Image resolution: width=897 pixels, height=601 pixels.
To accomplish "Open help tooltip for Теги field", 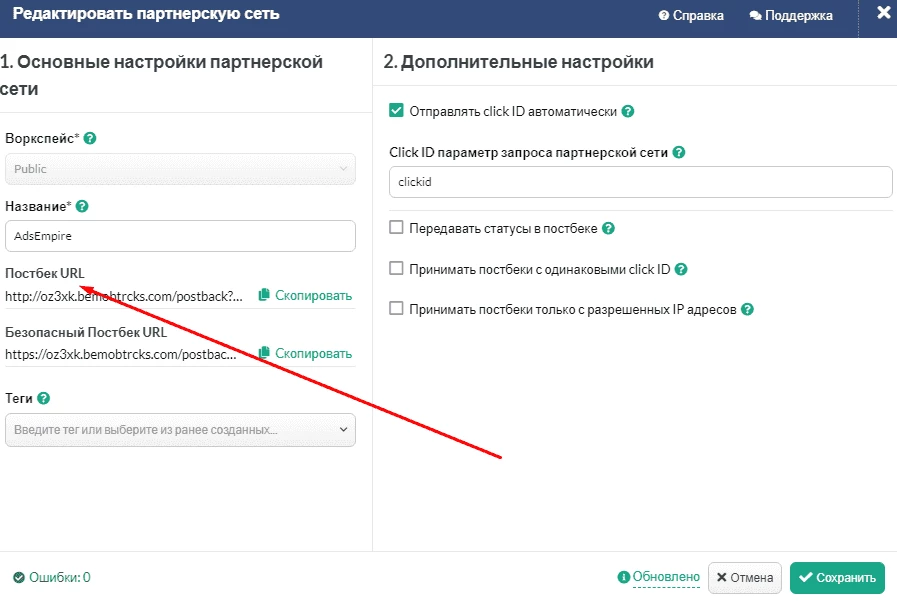I will tap(43, 399).
